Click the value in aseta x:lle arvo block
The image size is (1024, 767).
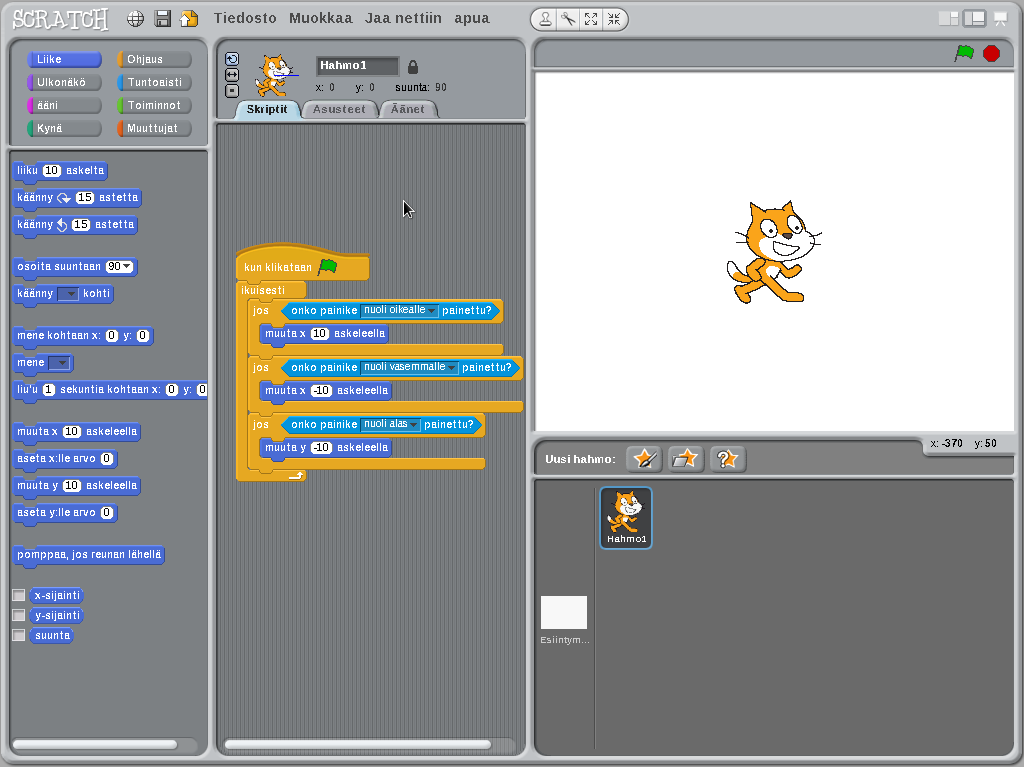click(x=107, y=459)
